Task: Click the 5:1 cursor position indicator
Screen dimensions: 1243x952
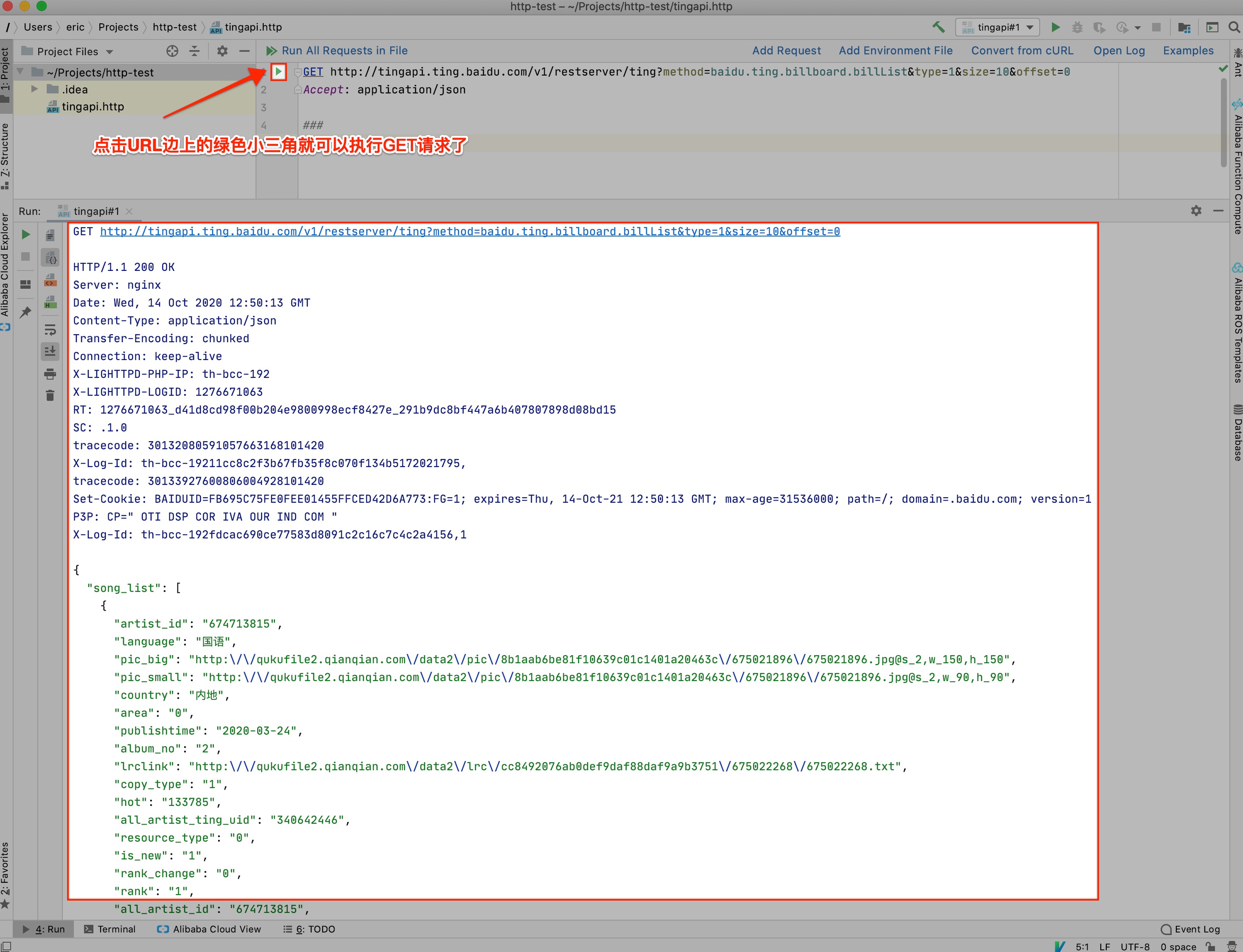Action: tap(1082, 946)
